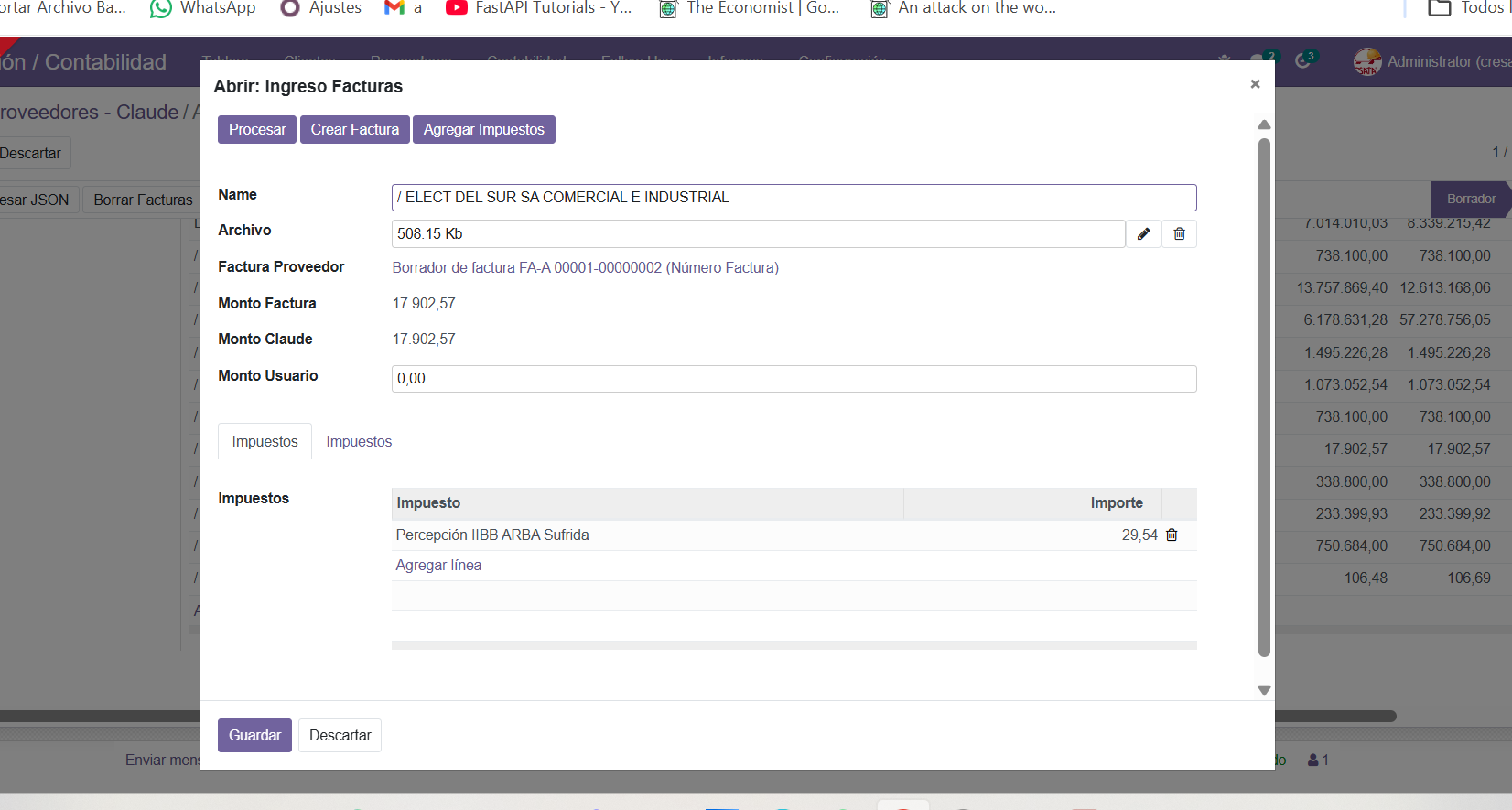Click the dialog scrollbar down arrow

coord(1264,690)
